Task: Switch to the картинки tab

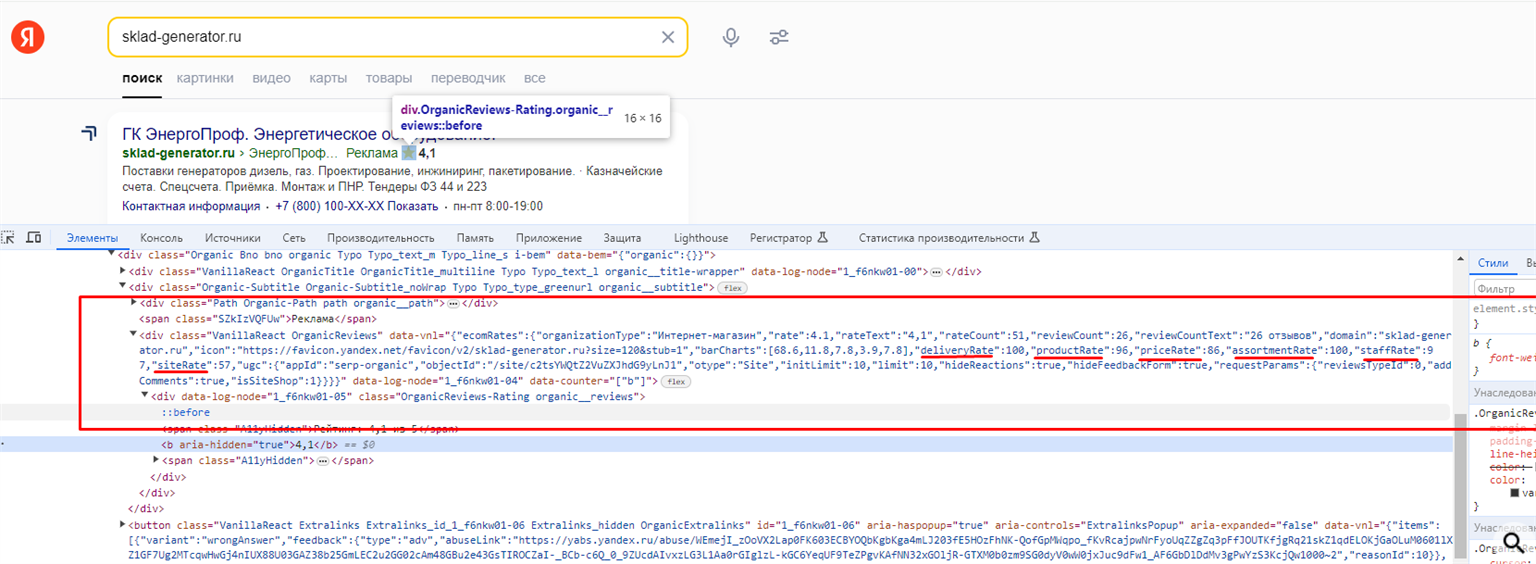Action: pyautogui.click(x=205, y=78)
